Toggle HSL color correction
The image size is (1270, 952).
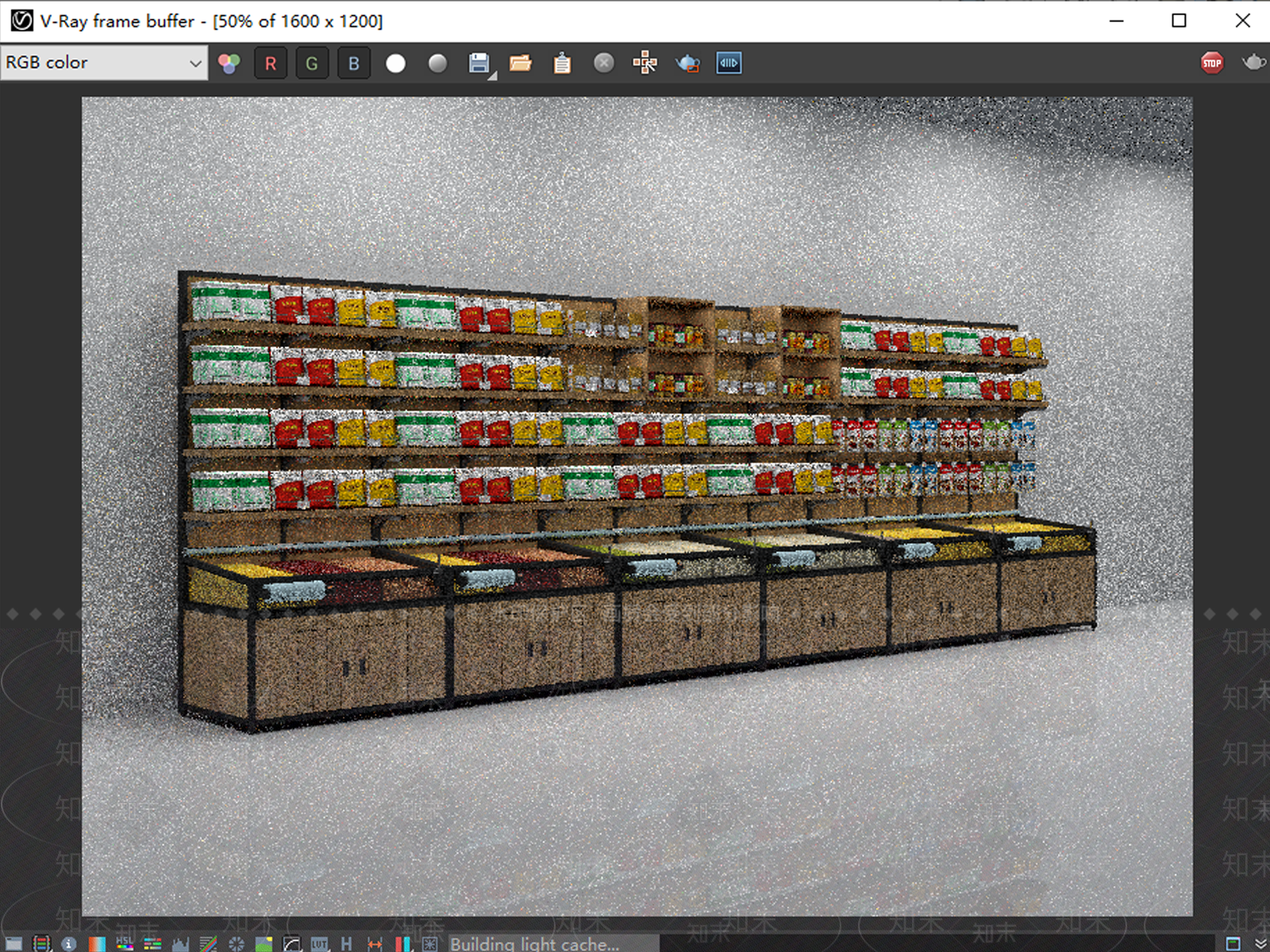point(125,943)
